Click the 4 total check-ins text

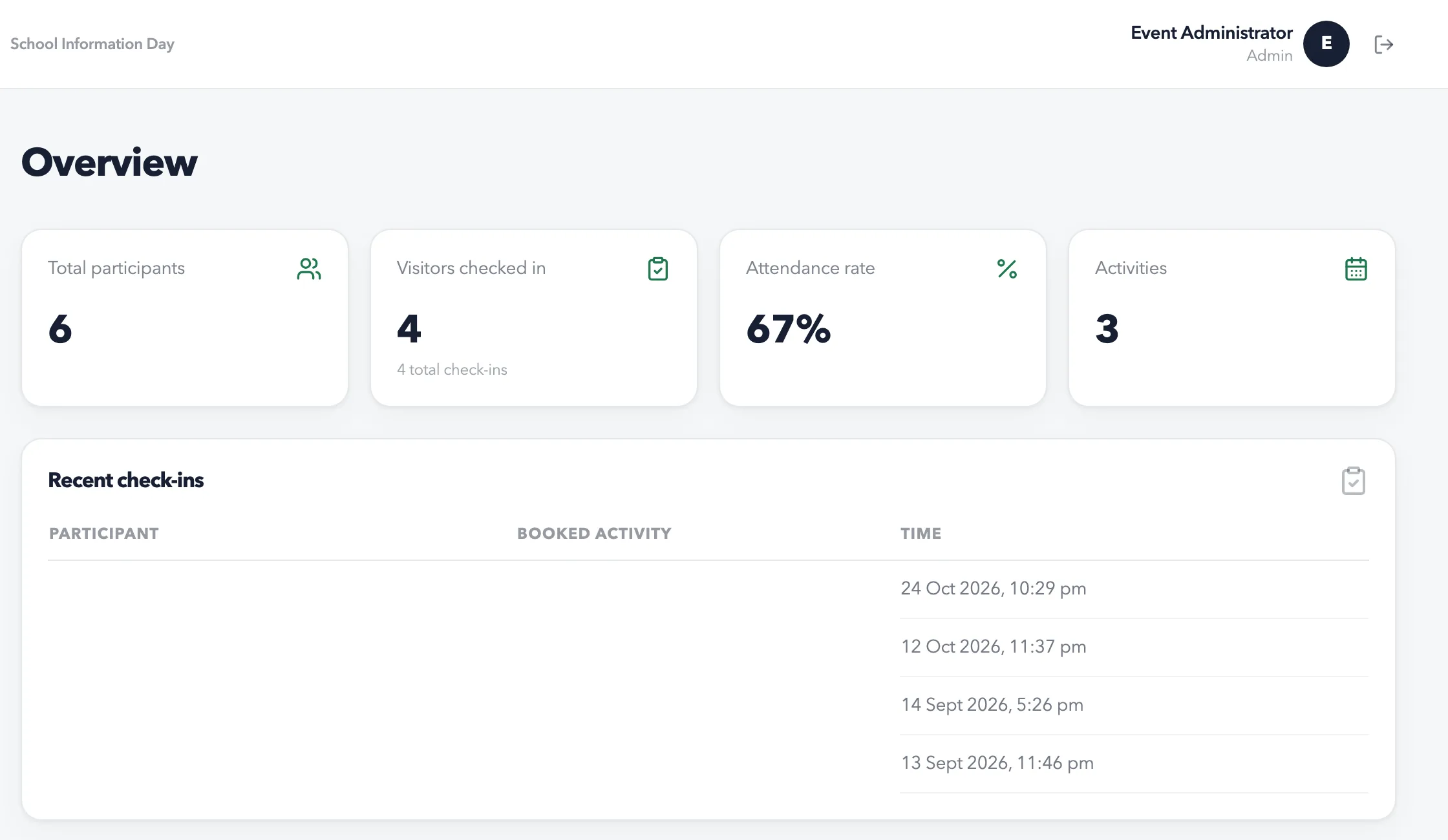tap(452, 370)
